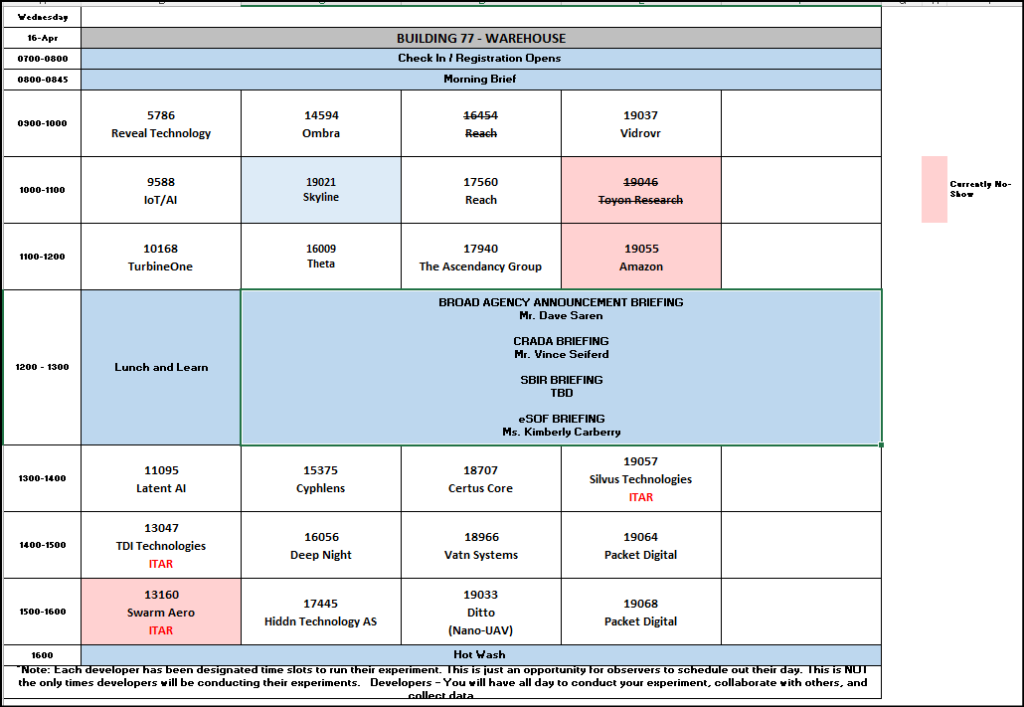This screenshot has width=1024, height=707.
Task: Select the 19021 Skyline cell
Action: pyautogui.click(x=321, y=190)
